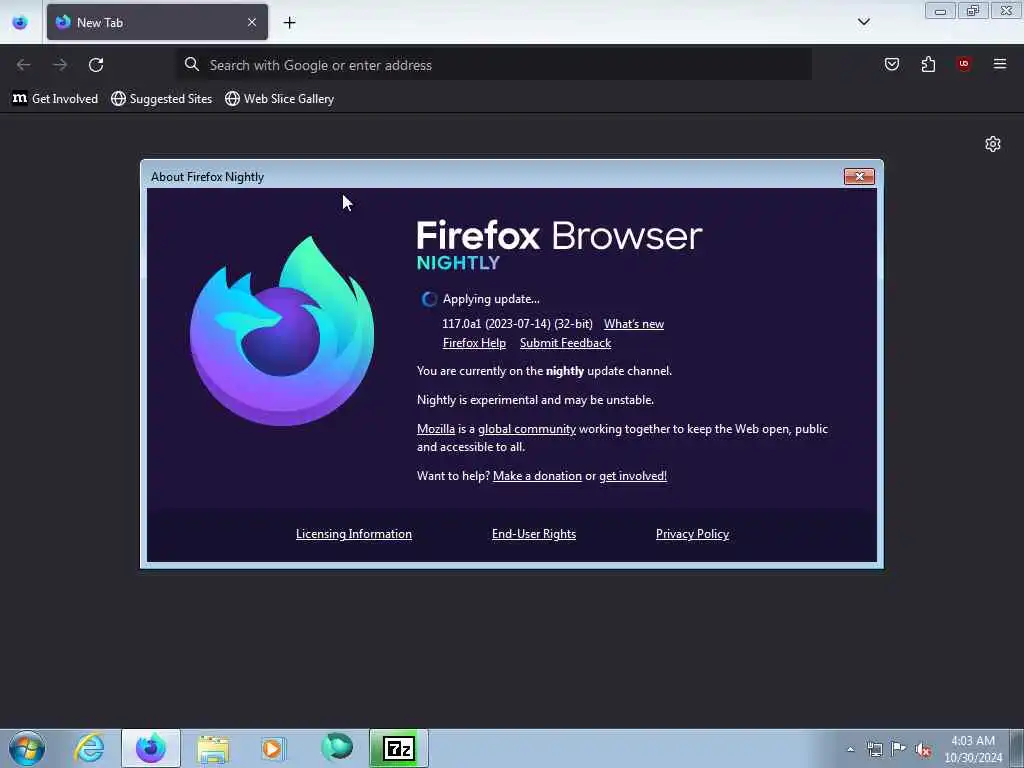Click Firefox Nightly taskbar button
The height and width of the screenshot is (768, 1024).
pyautogui.click(x=151, y=748)
